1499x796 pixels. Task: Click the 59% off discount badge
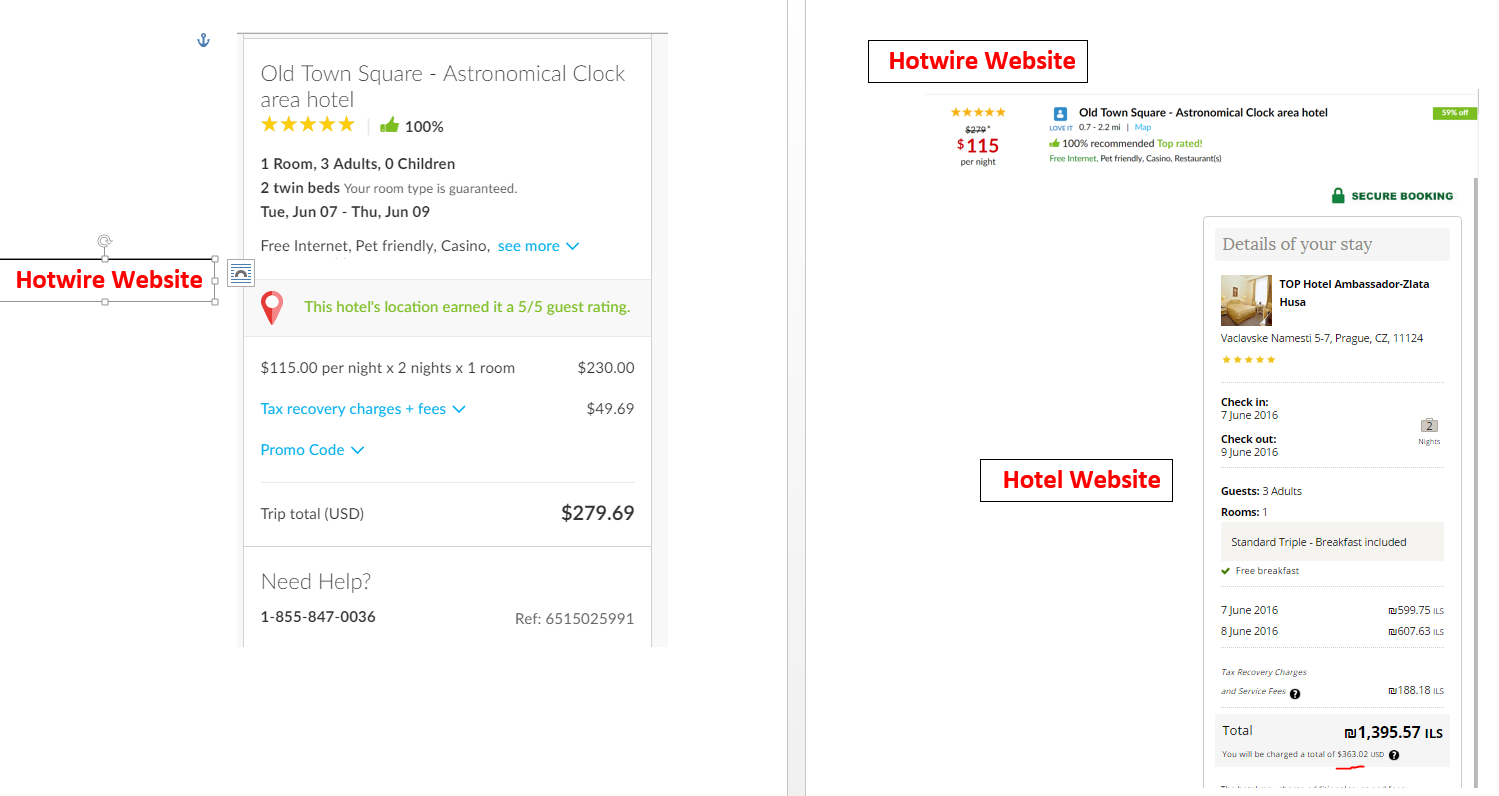coord(1454,113)
